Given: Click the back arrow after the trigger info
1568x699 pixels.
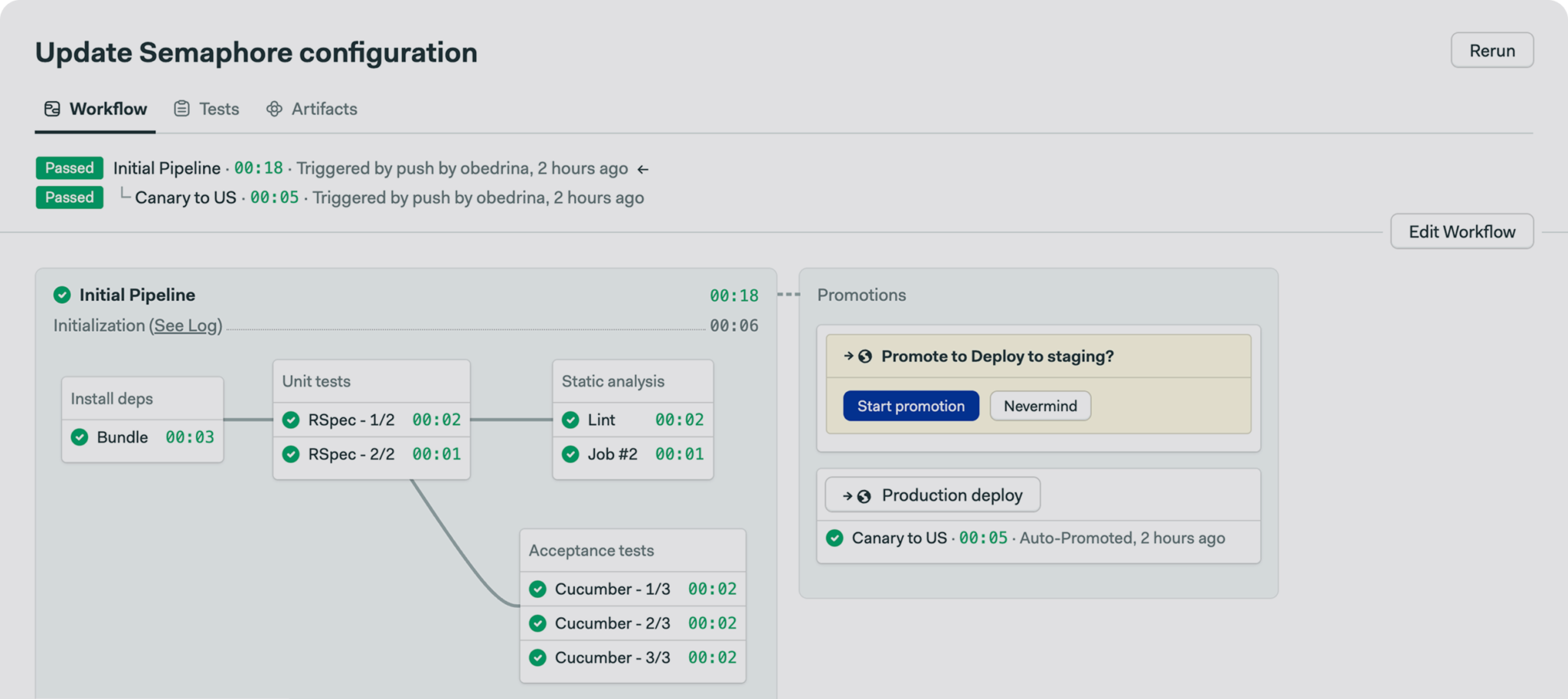Looking at the screenshot, I should tap(643, 168).
